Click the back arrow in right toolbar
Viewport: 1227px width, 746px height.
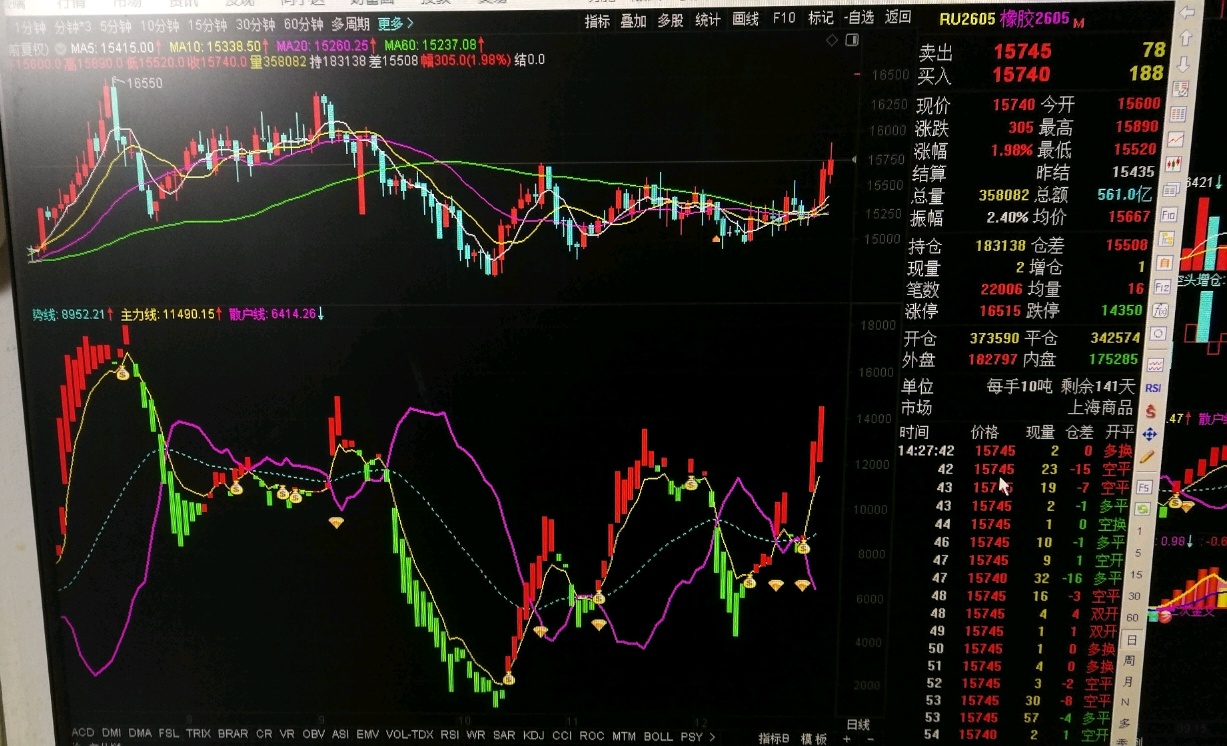pyautogui.click(x=1187, y=12)
